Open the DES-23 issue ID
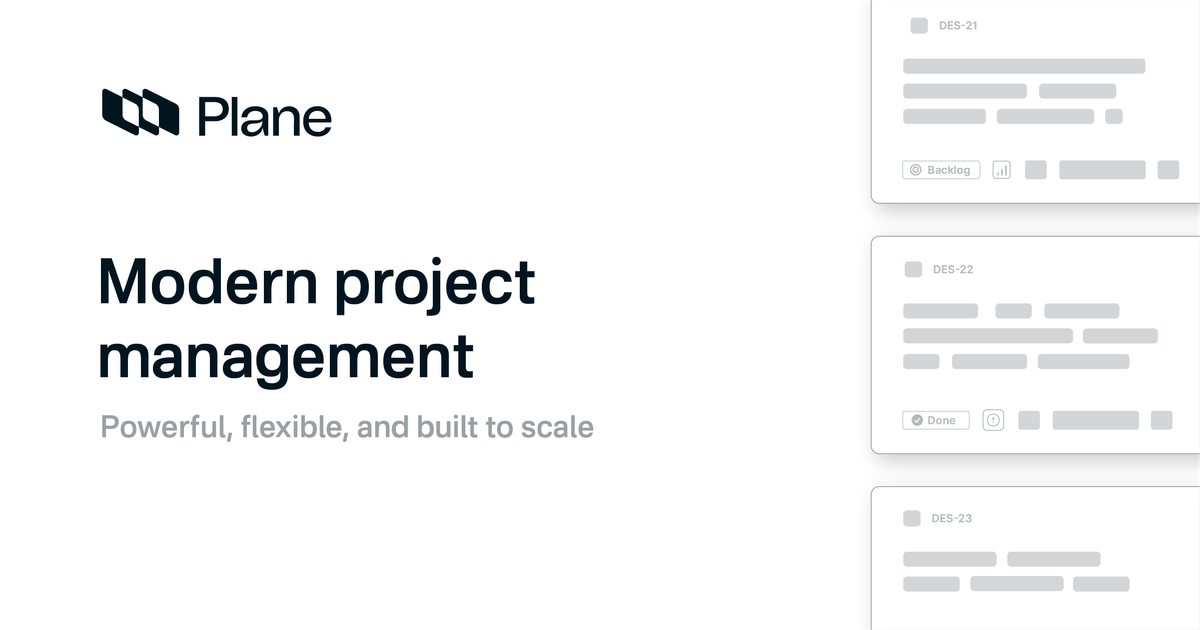 click(x=952, y=518)
